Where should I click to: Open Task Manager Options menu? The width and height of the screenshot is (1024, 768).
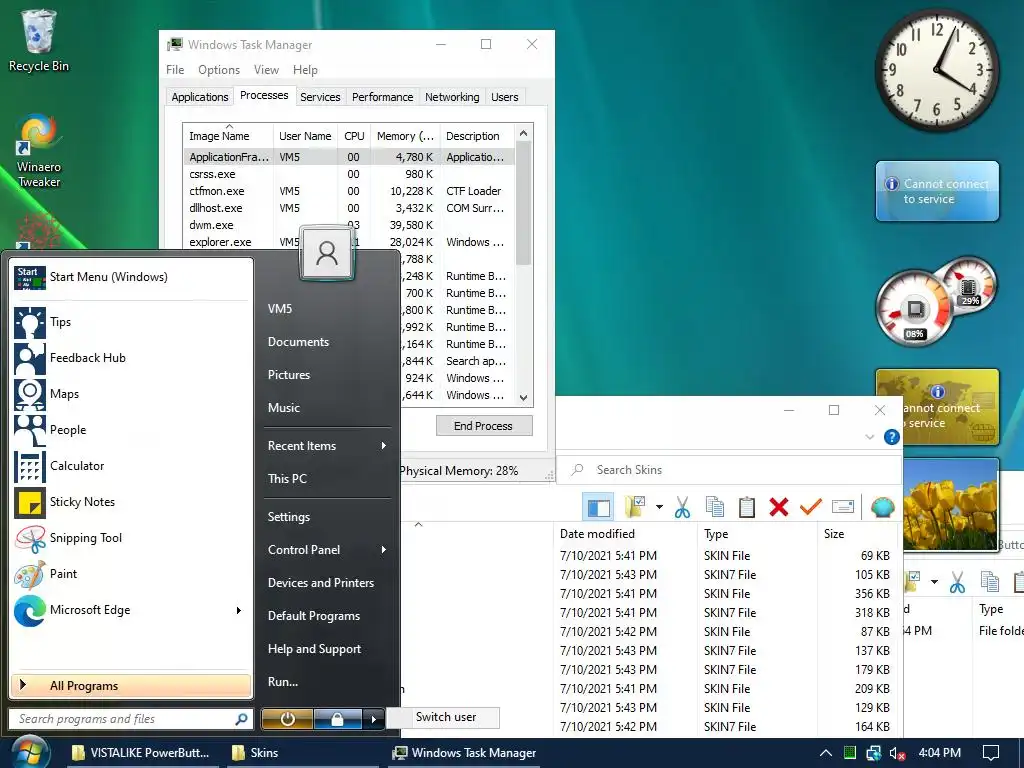(219, 70)
